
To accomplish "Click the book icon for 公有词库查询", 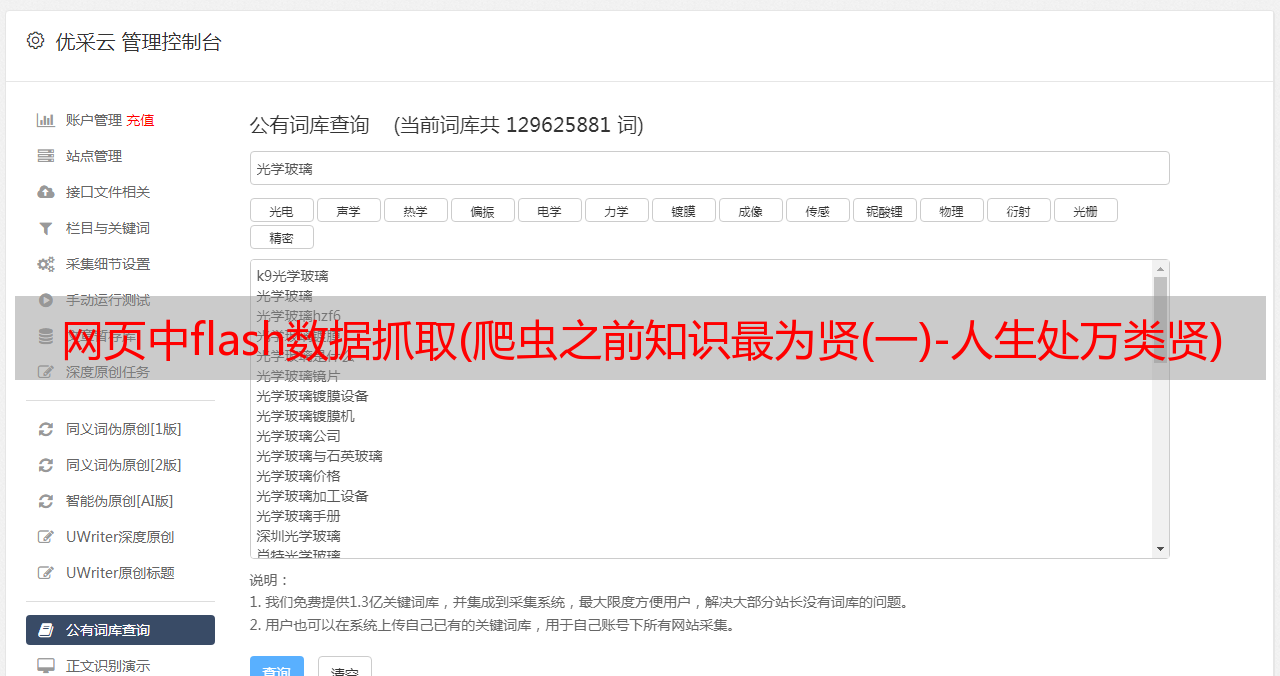I will (46, 630).
